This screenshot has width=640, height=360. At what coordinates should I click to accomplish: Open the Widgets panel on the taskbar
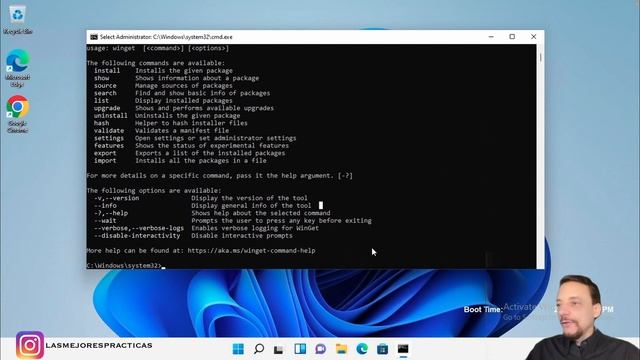click(x=300, y=349)
